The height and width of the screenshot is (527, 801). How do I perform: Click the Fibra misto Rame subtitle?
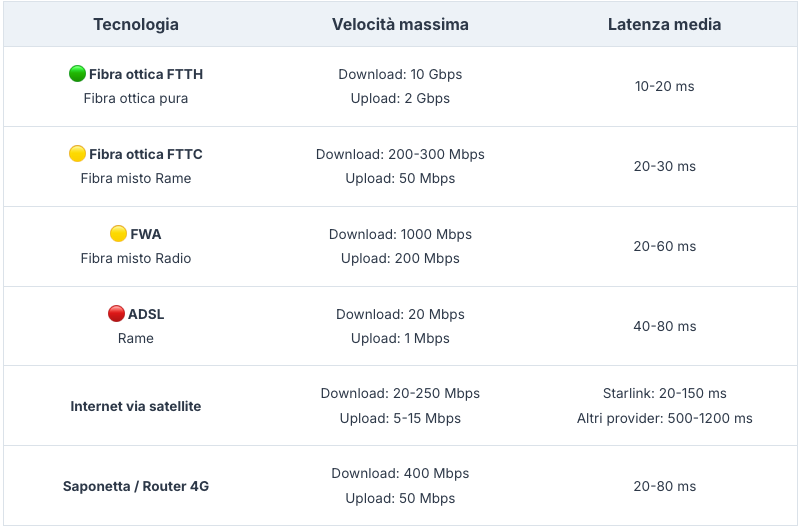coord(136,178)
